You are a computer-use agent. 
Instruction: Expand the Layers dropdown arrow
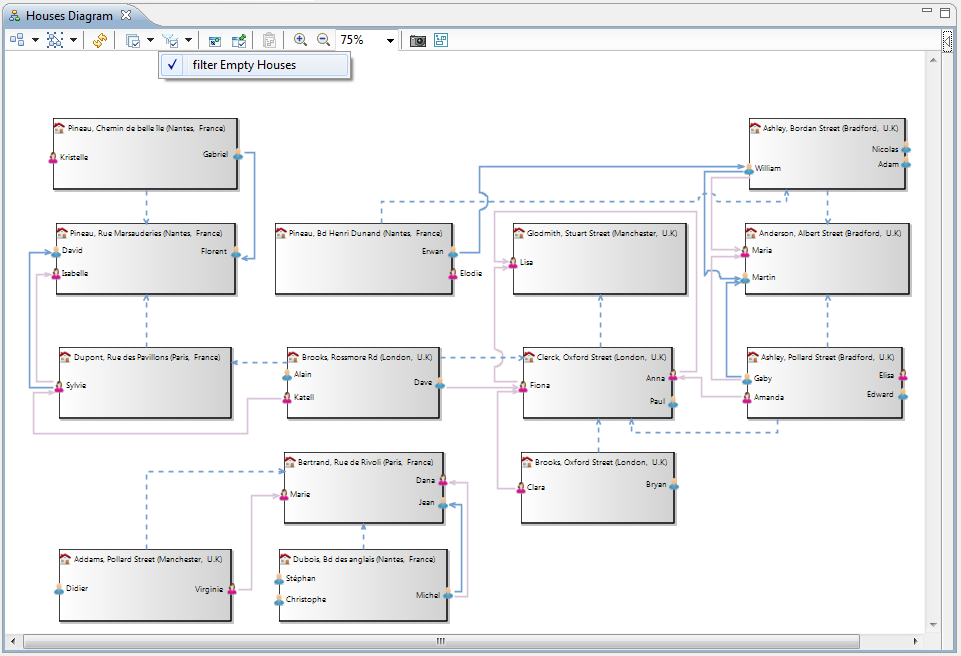(150, 40)
